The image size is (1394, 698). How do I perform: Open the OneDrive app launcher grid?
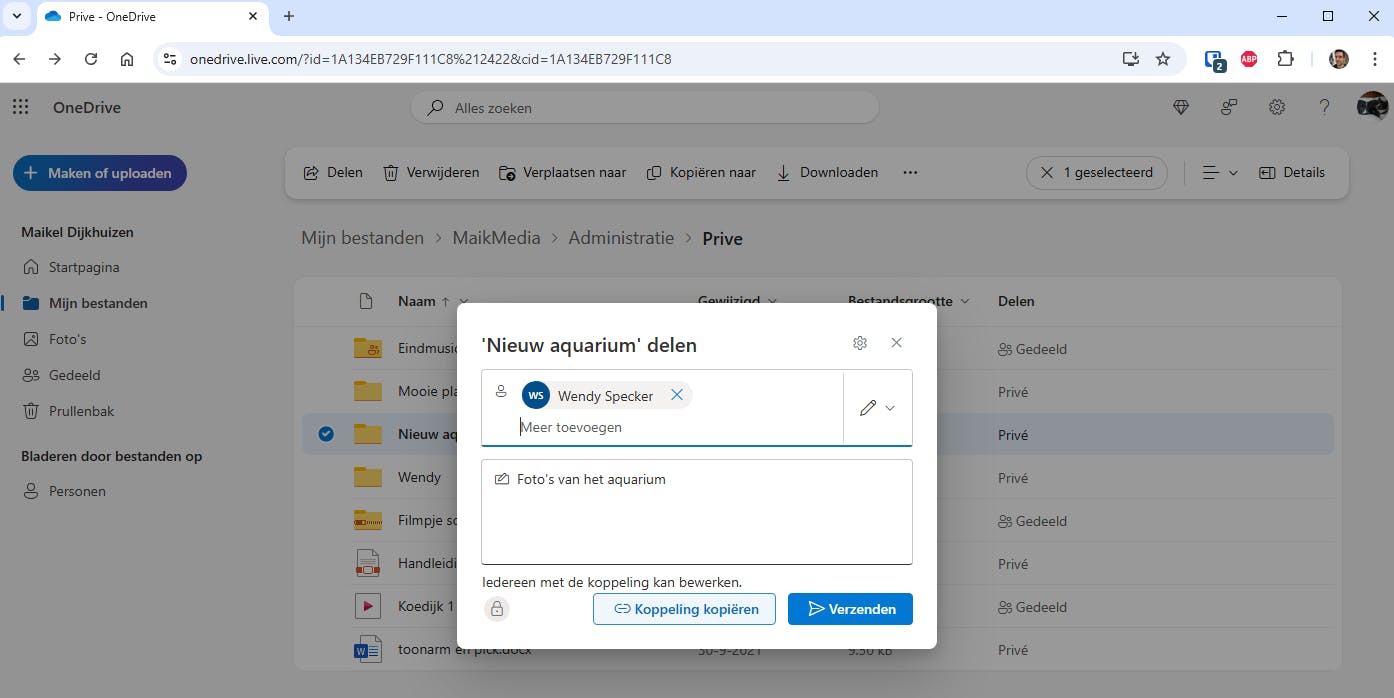[20, 108]
